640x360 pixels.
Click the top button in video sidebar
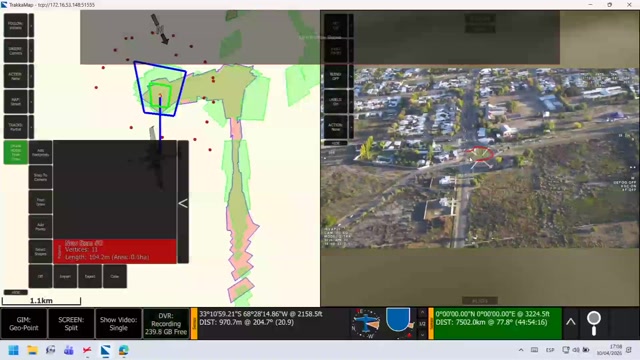(x=336, y=25)
